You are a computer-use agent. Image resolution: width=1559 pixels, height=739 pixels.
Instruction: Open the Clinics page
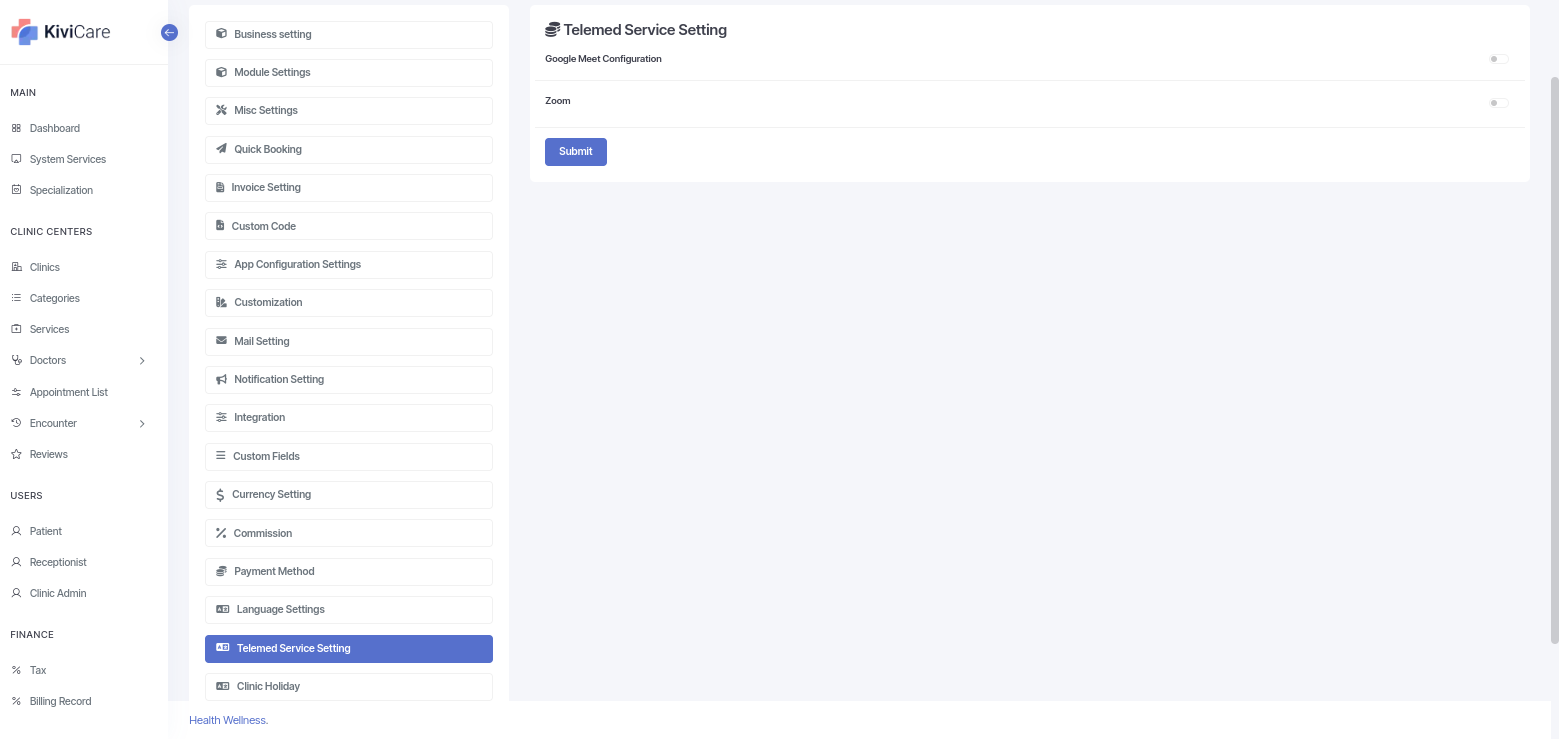tap(45, 267)
